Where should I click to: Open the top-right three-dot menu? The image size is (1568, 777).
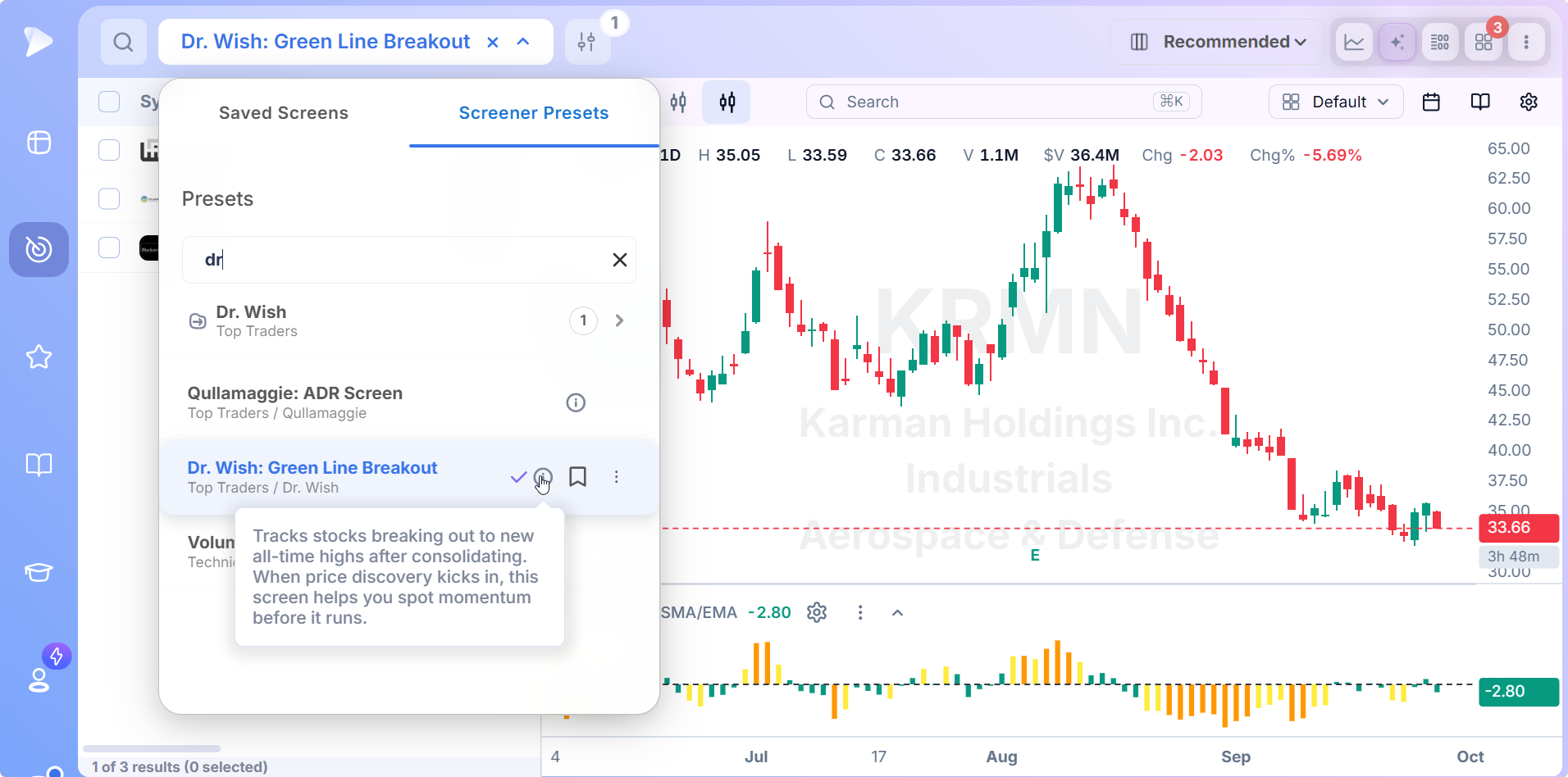(x=1526, y=42)
